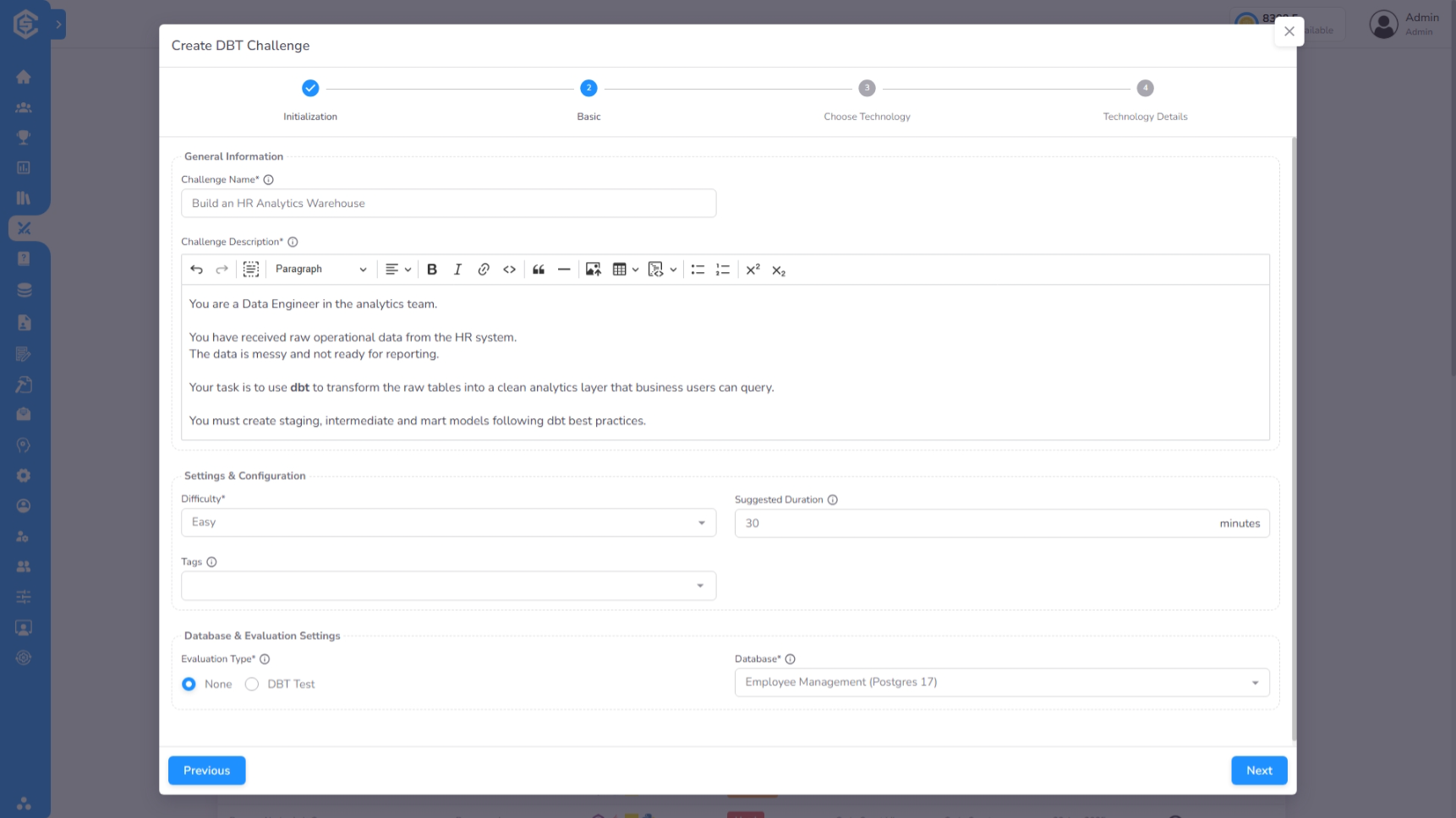
Task: Open the Difficulty dropdown
Action: pos(448,523)
